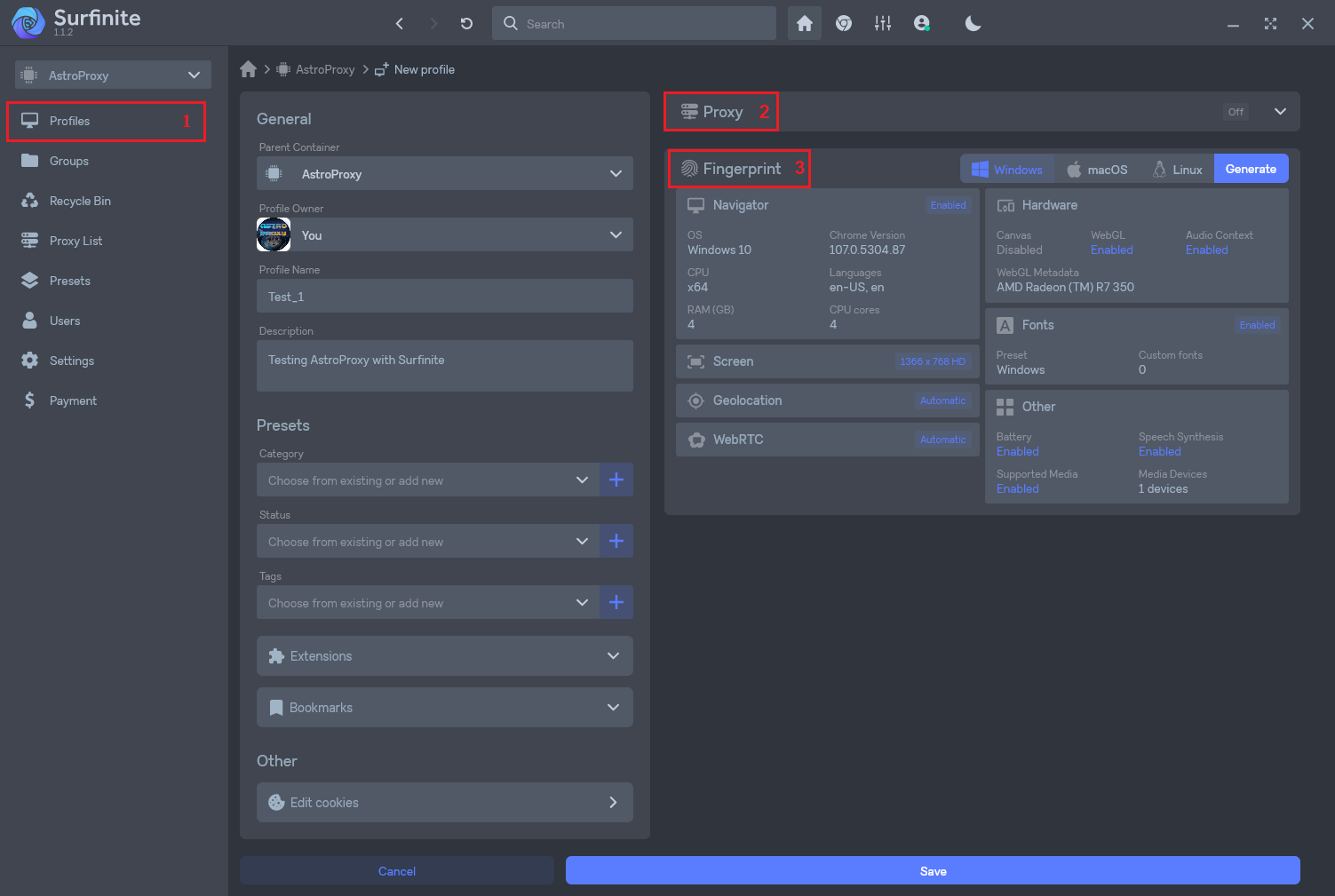Click the Hardware section icon
The width and height of the screenshot is (1335, 896).
pos(1005,205)
